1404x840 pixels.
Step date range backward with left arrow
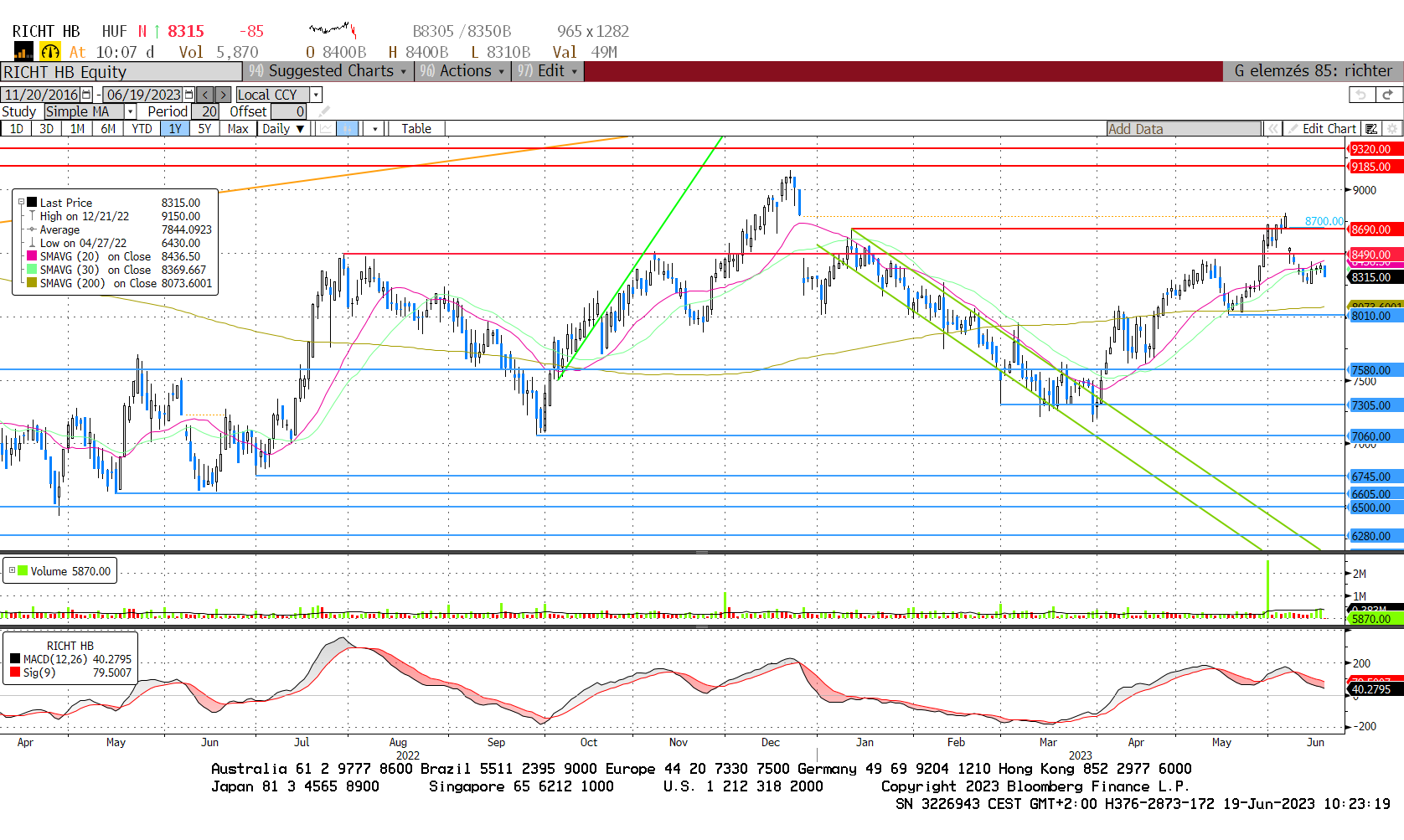pyautogui.click(x=206, y=95)
